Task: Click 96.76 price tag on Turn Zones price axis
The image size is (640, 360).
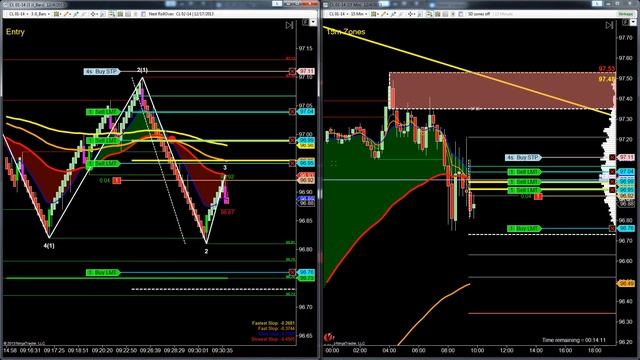Action: [x=626, y=229]
